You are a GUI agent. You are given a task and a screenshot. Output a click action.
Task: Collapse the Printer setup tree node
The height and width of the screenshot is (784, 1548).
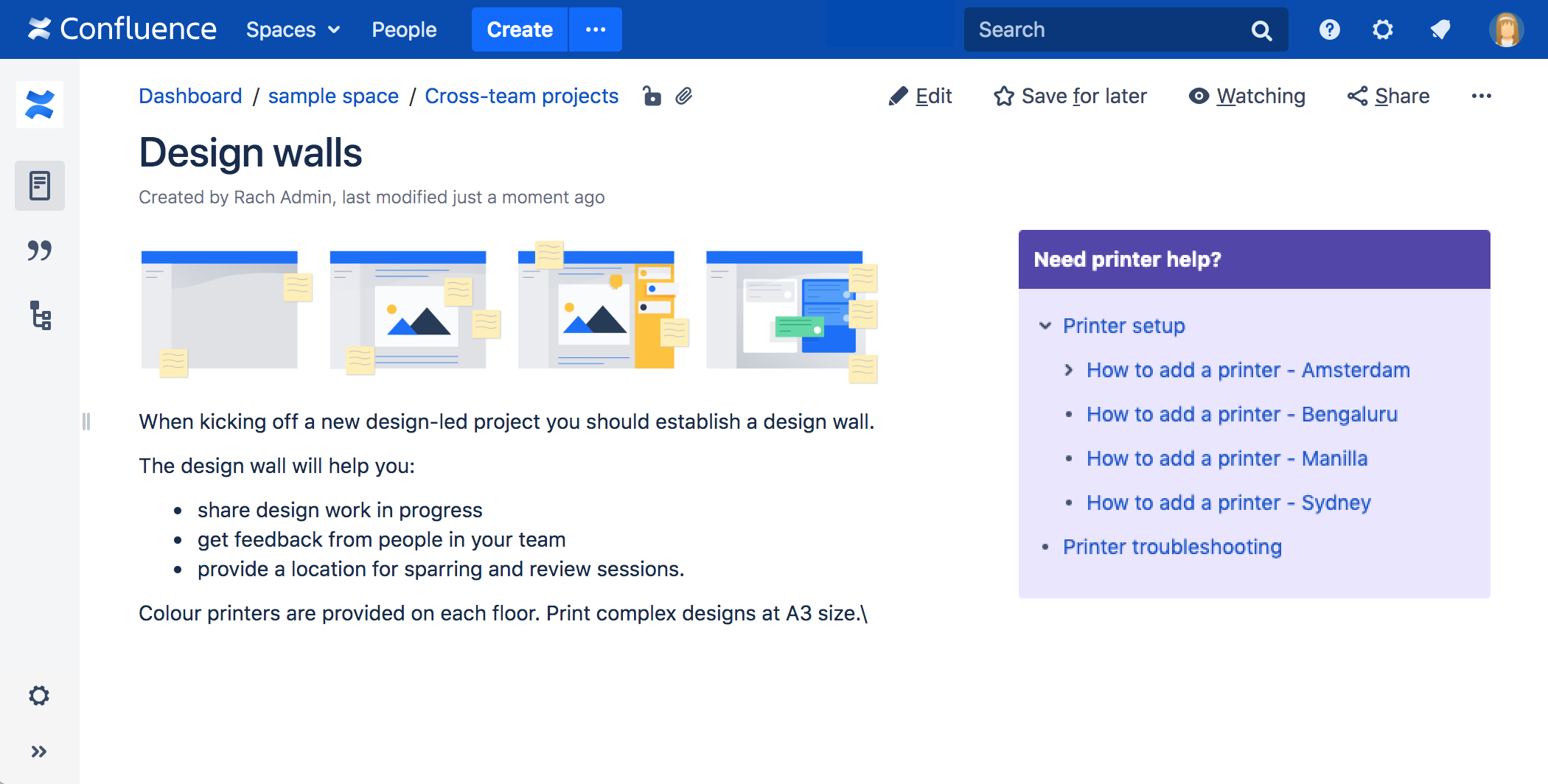pos(1045,325)
